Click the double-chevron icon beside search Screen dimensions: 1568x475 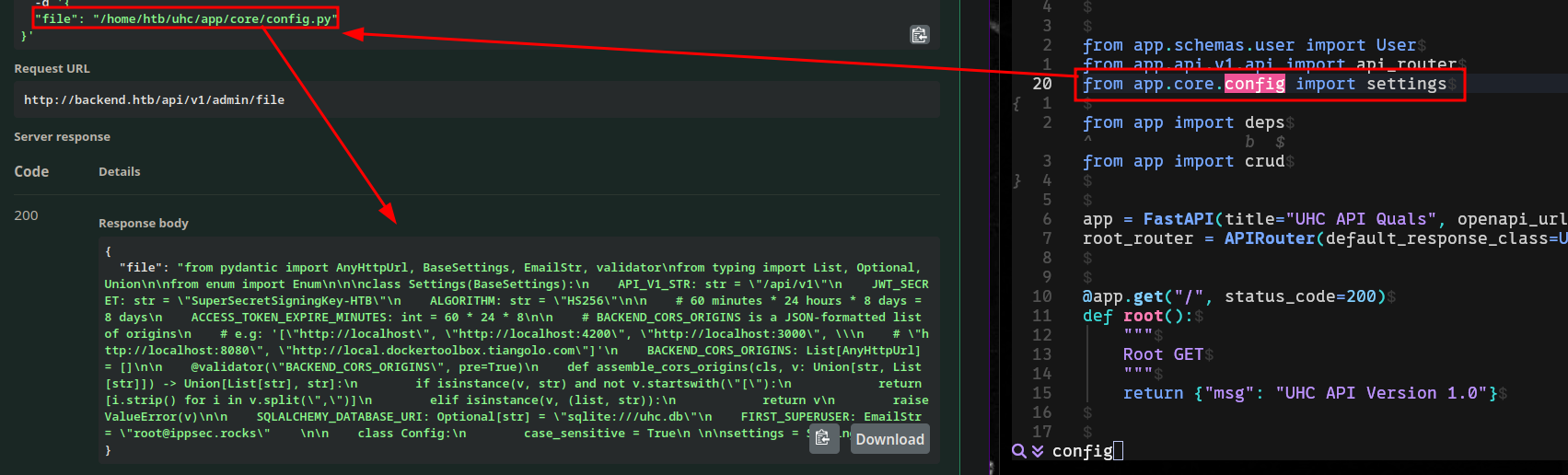coord(1038,451)
